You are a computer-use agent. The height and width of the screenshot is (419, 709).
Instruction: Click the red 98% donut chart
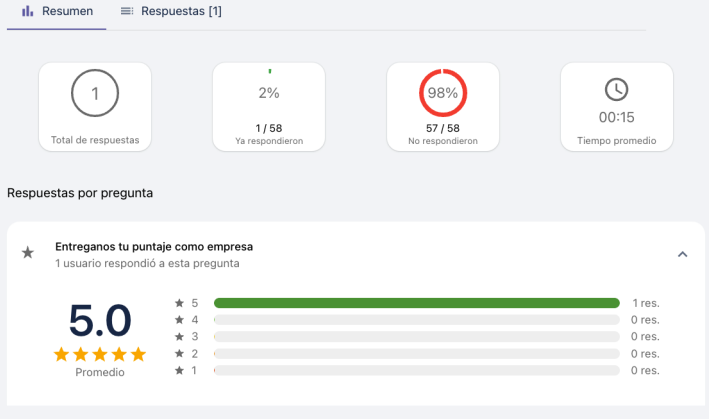[443, 93]
